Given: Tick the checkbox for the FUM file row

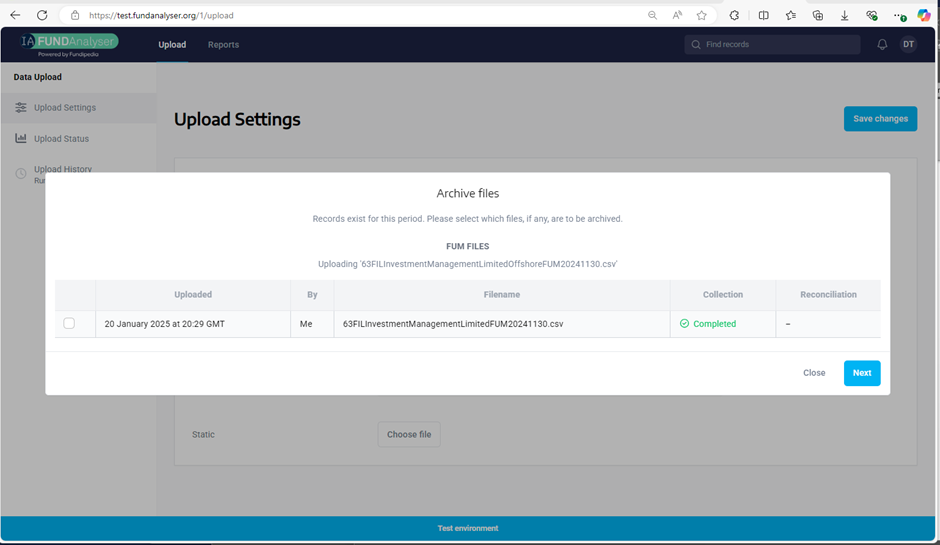Looking at the screenshot, I should click(69, 324).
